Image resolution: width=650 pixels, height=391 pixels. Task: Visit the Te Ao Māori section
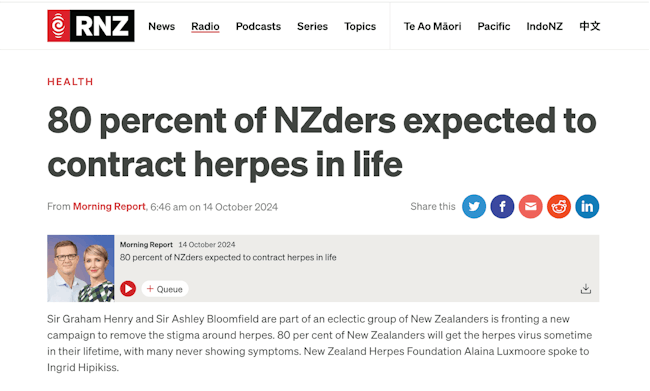tap(432, 27)
